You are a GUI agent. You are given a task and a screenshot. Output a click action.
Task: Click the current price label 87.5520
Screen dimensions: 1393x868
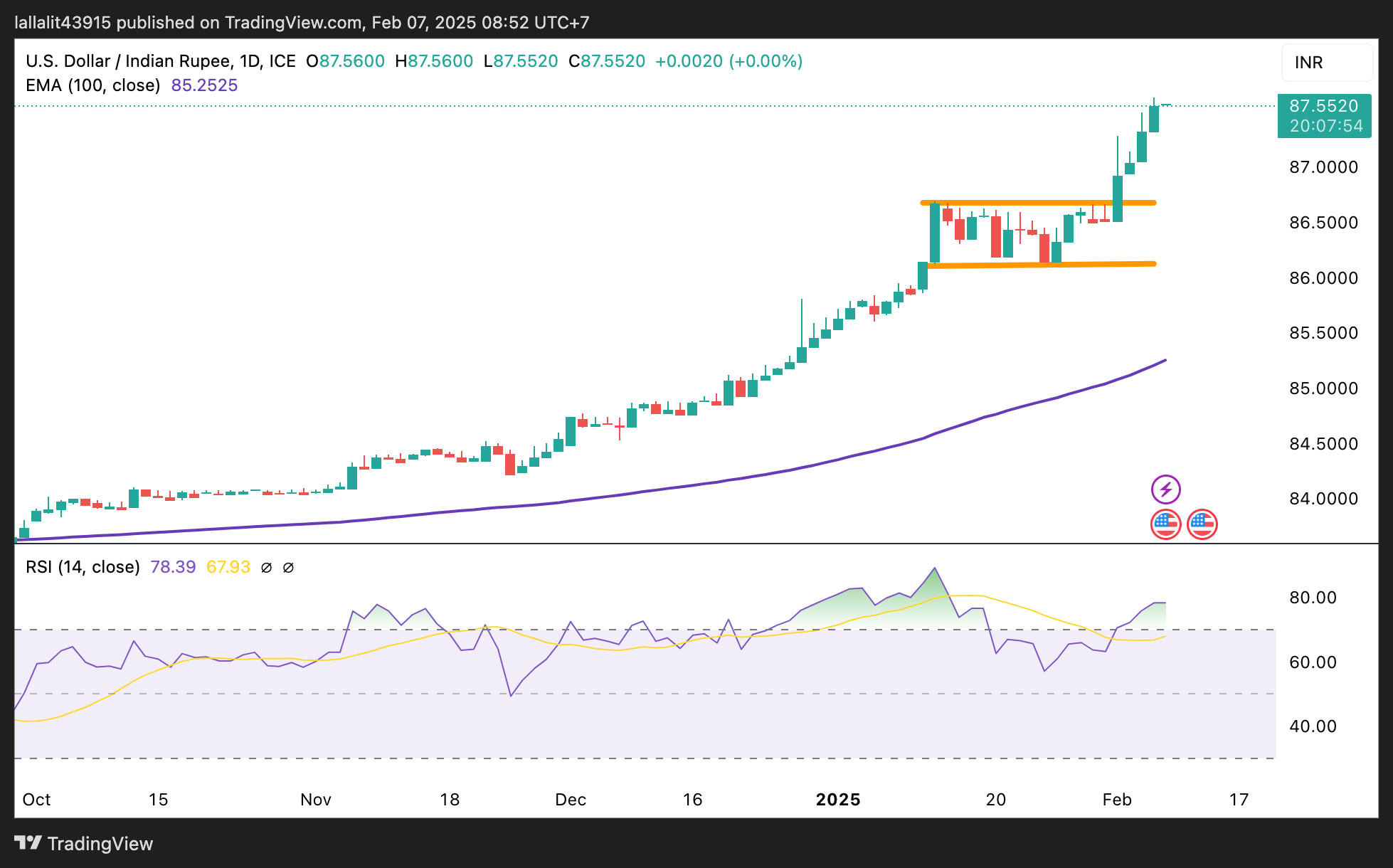[x=1323, y=106]
